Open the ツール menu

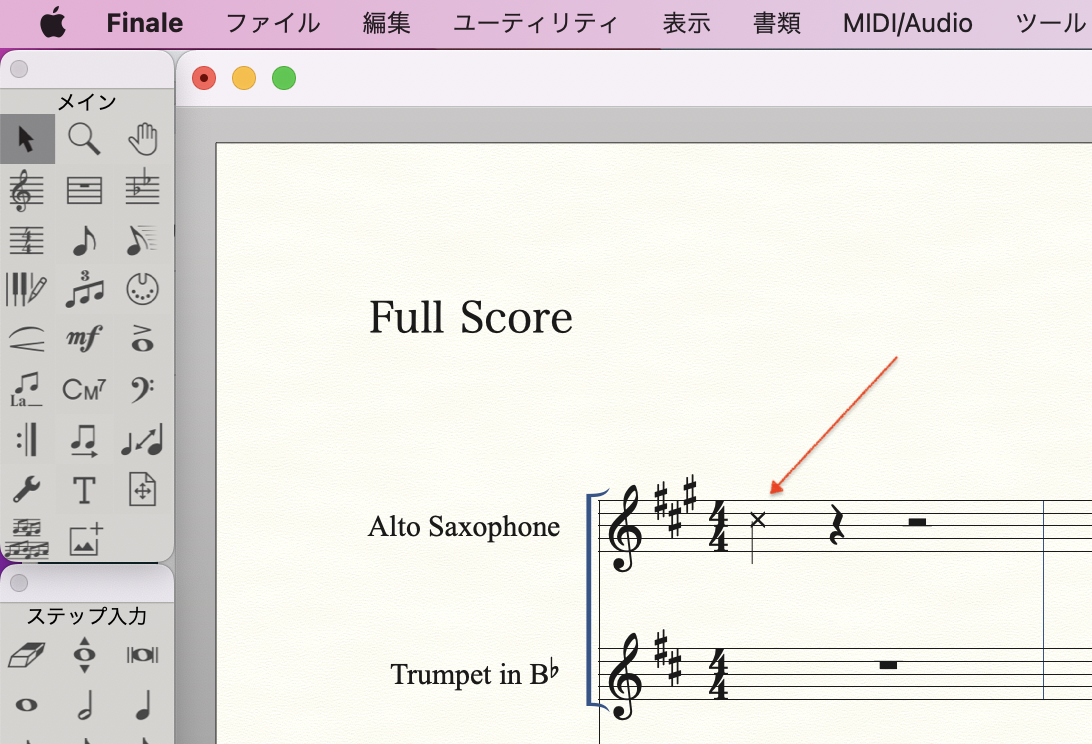pos(1050,24)
